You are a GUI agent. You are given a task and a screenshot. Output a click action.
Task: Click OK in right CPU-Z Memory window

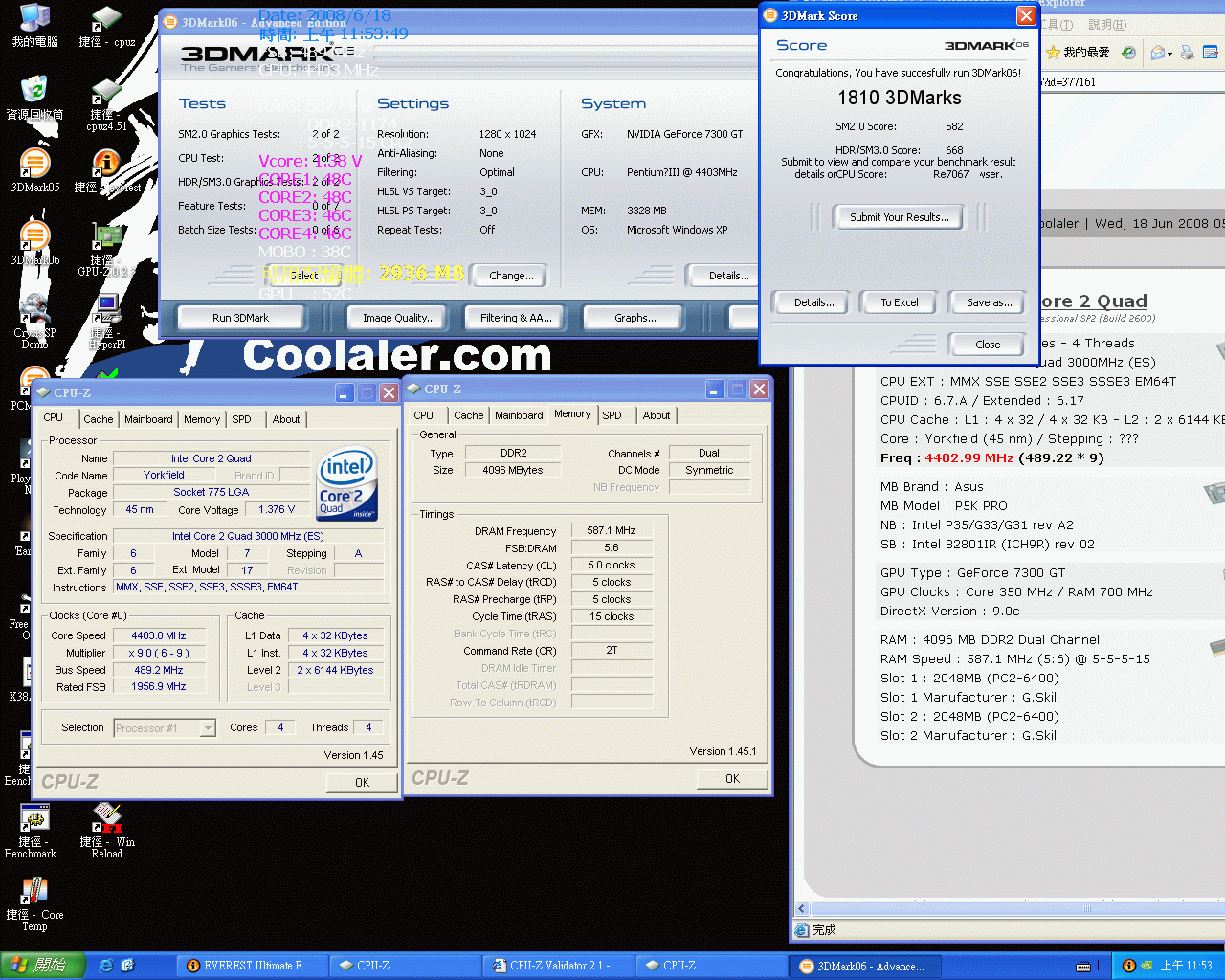(732, 778)
